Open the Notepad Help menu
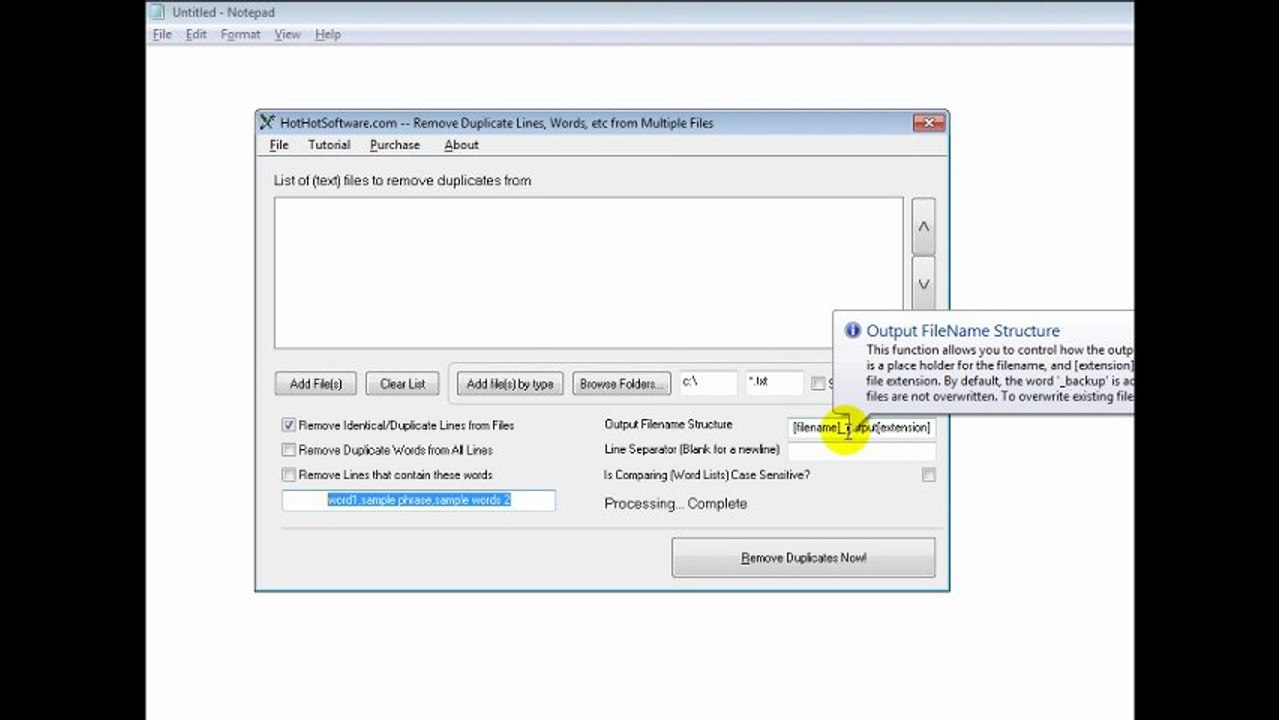This screenshot has width=1279, height=720. pos(328,34)
